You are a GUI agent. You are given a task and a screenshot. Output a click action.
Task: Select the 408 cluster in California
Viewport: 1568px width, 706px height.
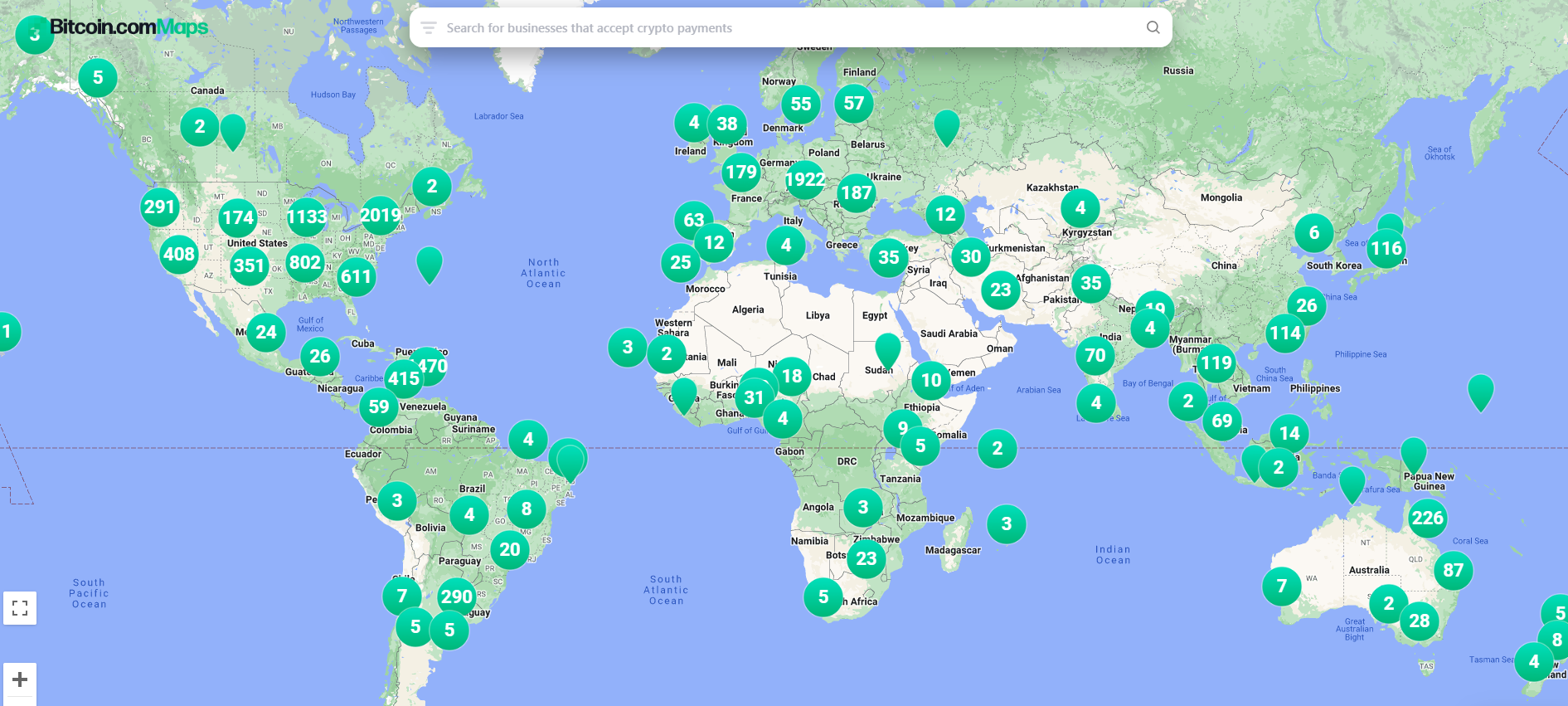point(179,255)
